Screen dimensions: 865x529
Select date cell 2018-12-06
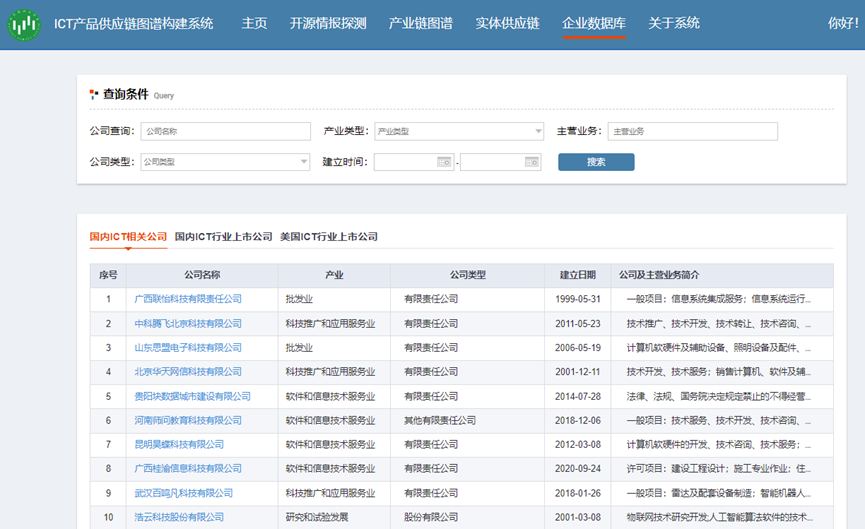tap(578, 420)
